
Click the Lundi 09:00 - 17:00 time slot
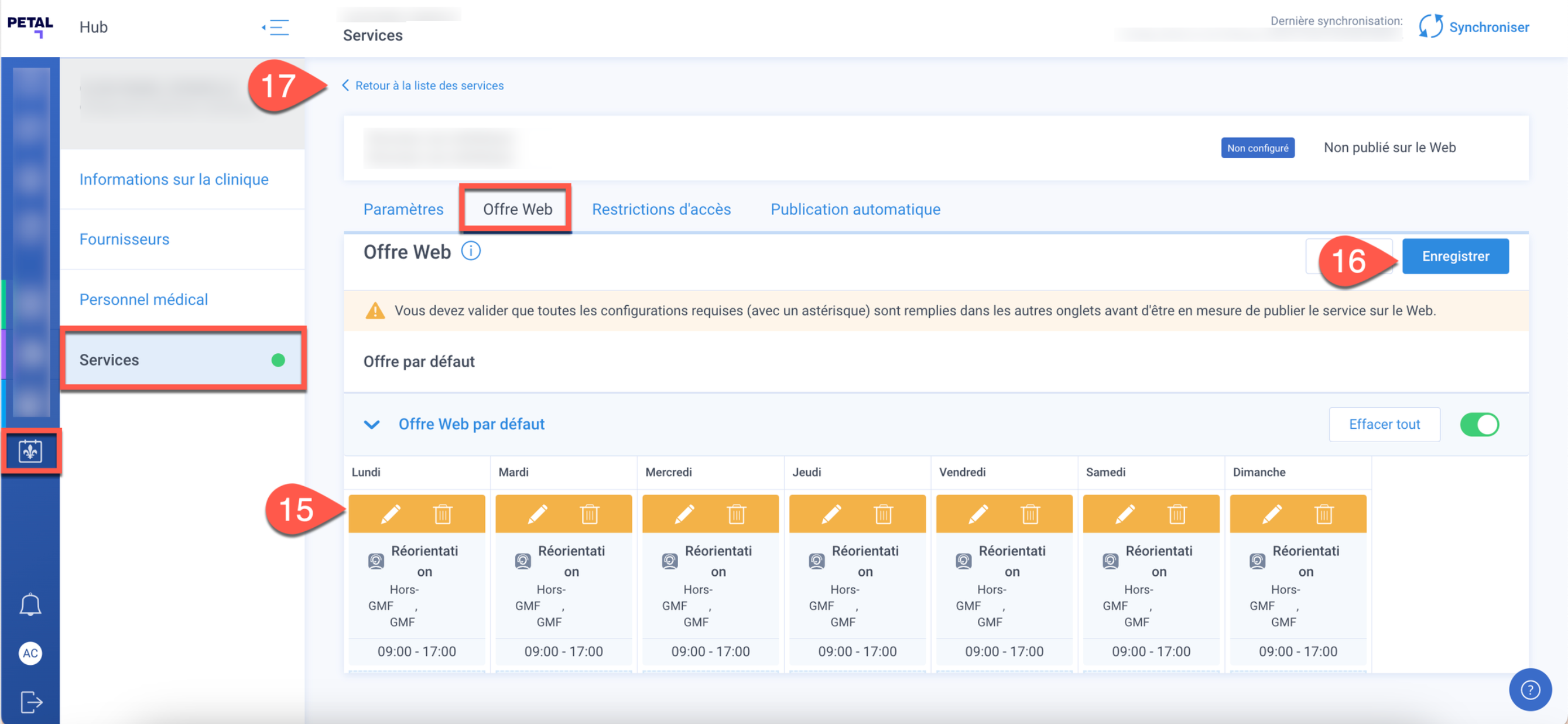[x=416, y=651]
